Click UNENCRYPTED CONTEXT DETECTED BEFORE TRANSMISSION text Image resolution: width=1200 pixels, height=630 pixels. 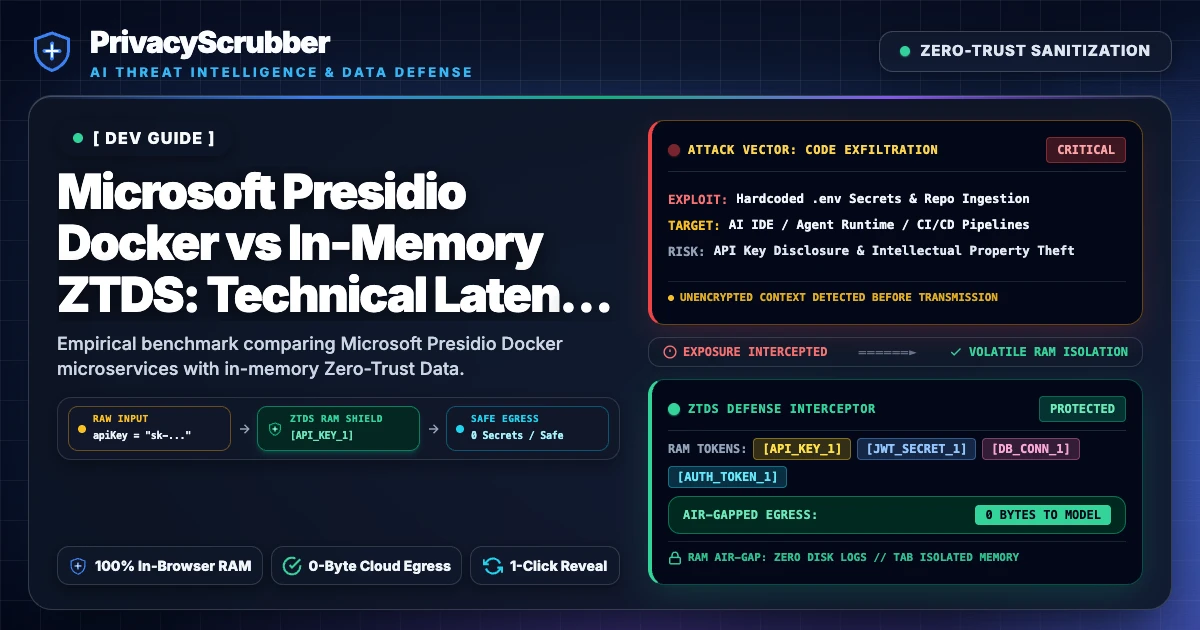coord(838,297)
